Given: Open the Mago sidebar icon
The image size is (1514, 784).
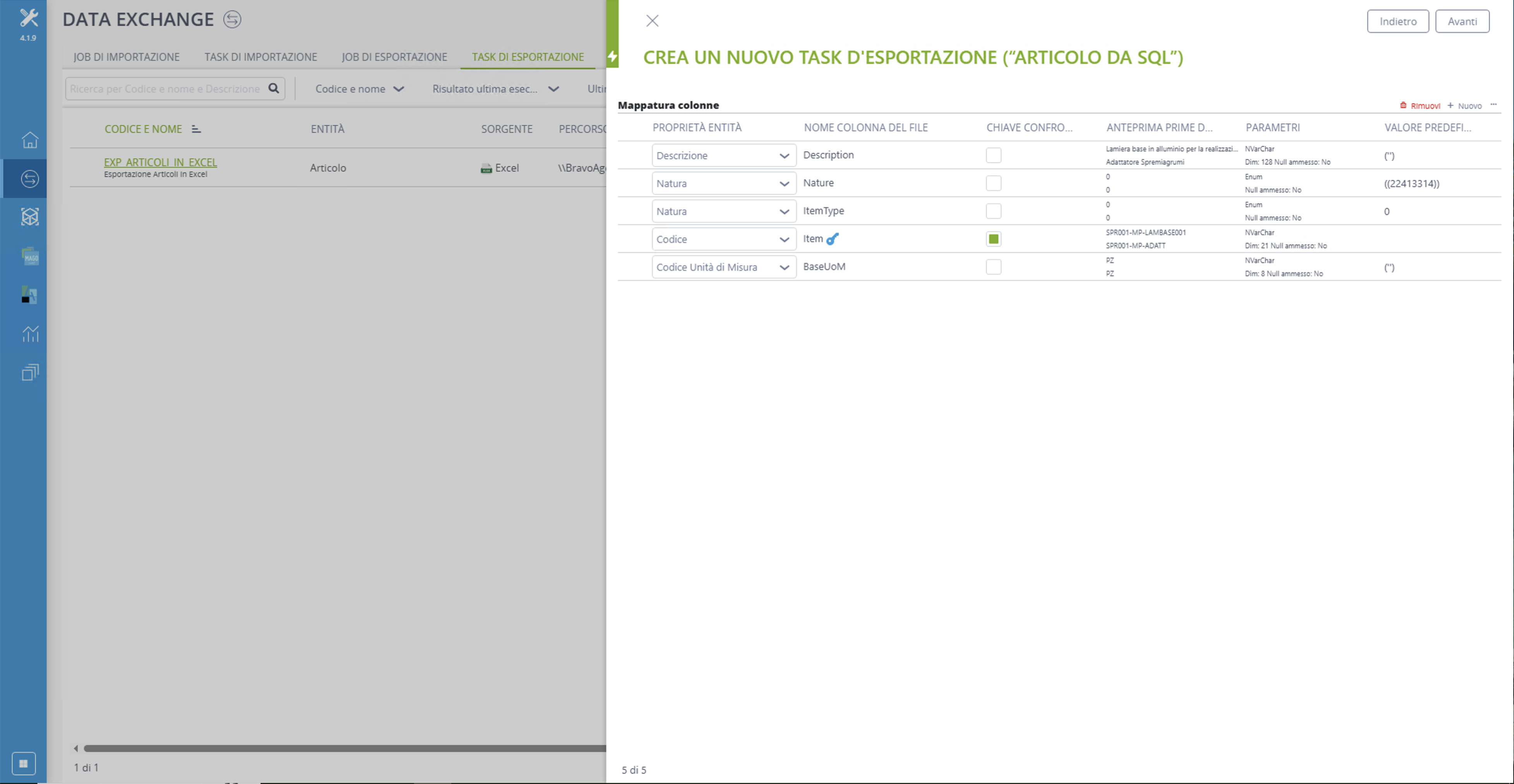Looking at the screenshot, I should (29, 256).
